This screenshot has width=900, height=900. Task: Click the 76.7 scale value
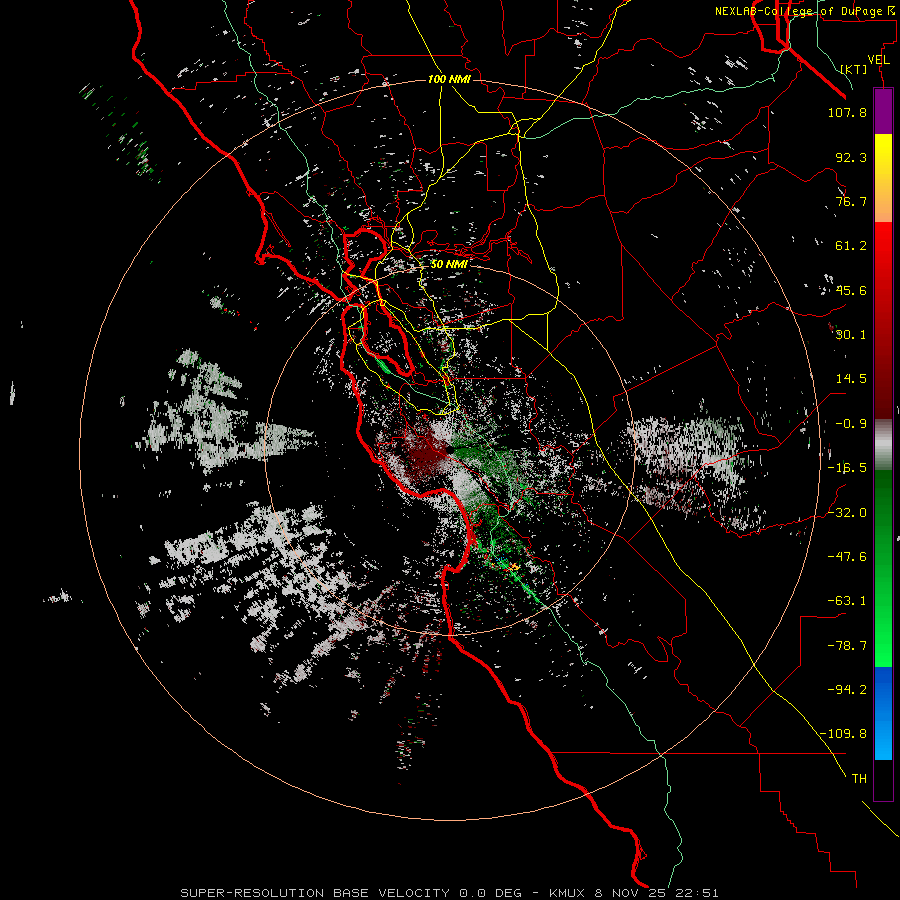851,201
